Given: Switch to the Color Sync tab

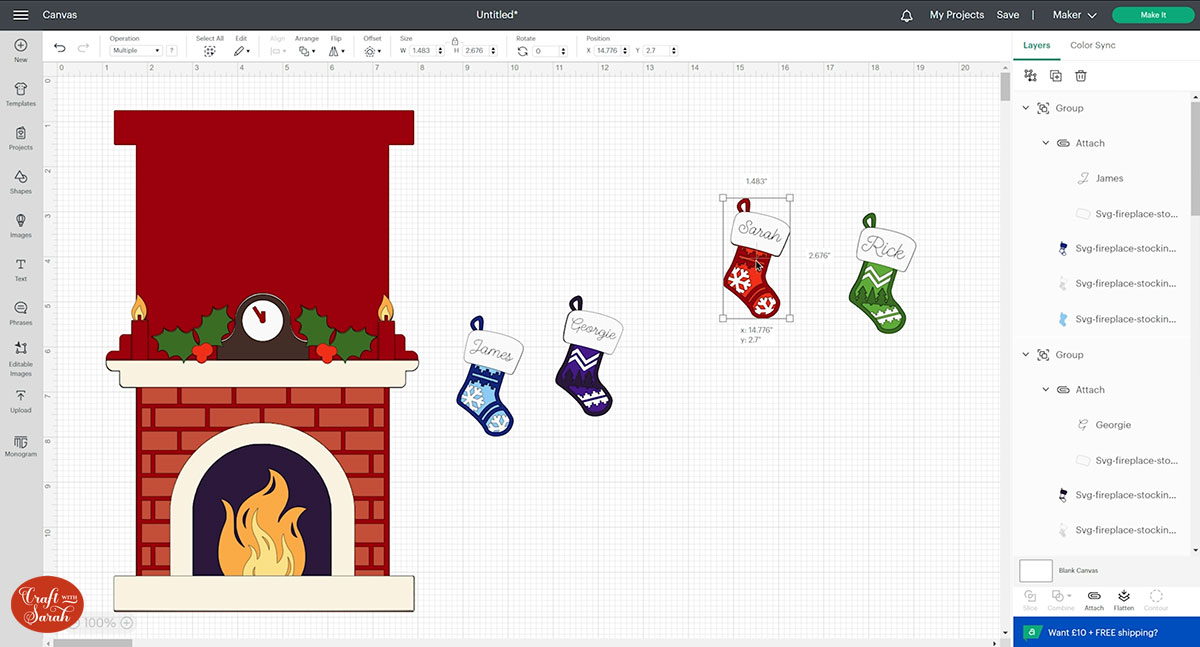Looking at the screenshot, I should pyautogui.click(x=1092, y=45).
